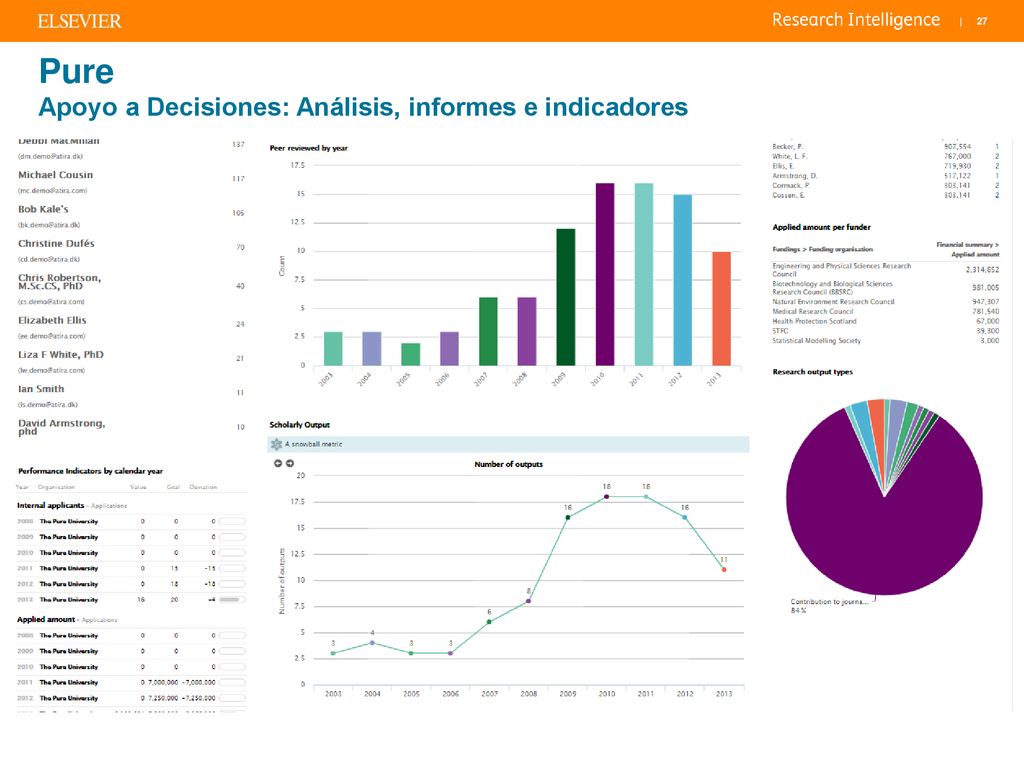Screen dimensions: 1024x768
Task: Click the STFC funder row
Action: coord(886,331)
